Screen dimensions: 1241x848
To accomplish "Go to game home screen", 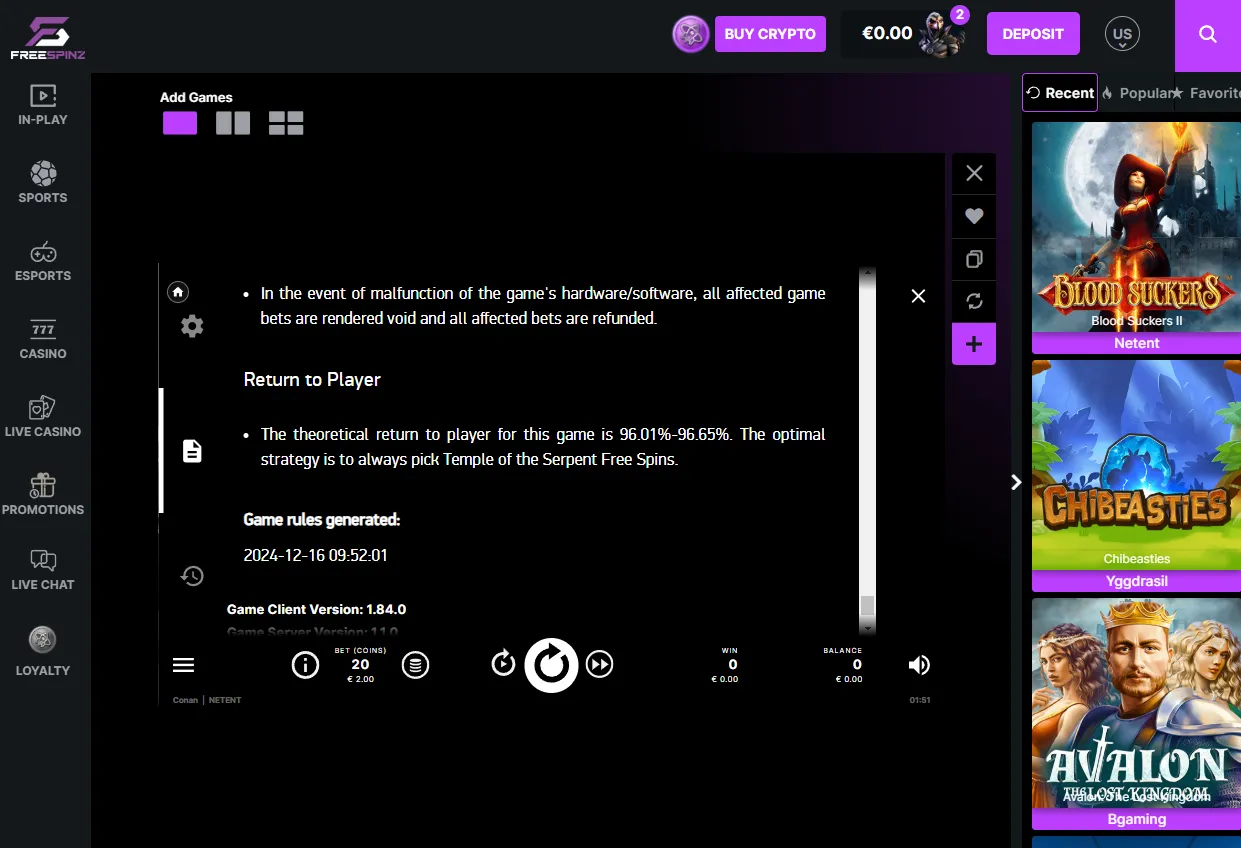I will pos(178,292).
